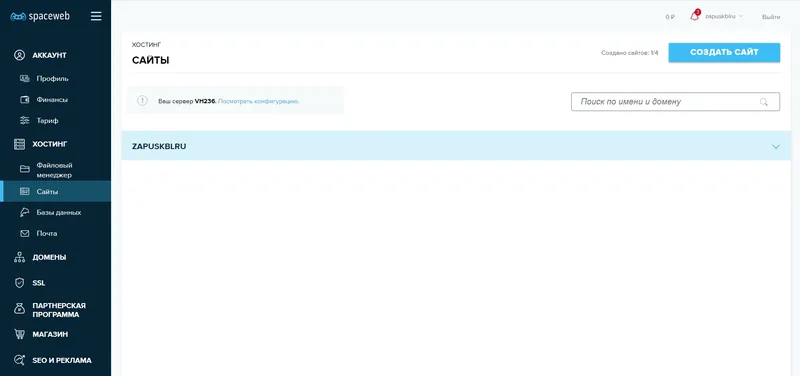
Task: Toggle the hamburger sidebar menu
Action: (96, 16)
